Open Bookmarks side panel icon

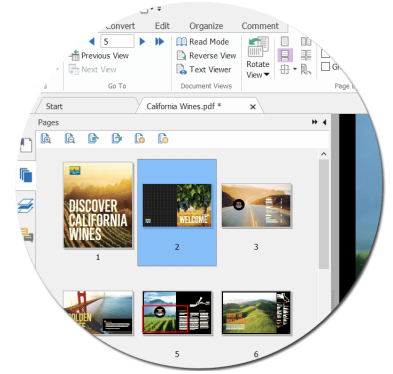(x=26, y=145)
